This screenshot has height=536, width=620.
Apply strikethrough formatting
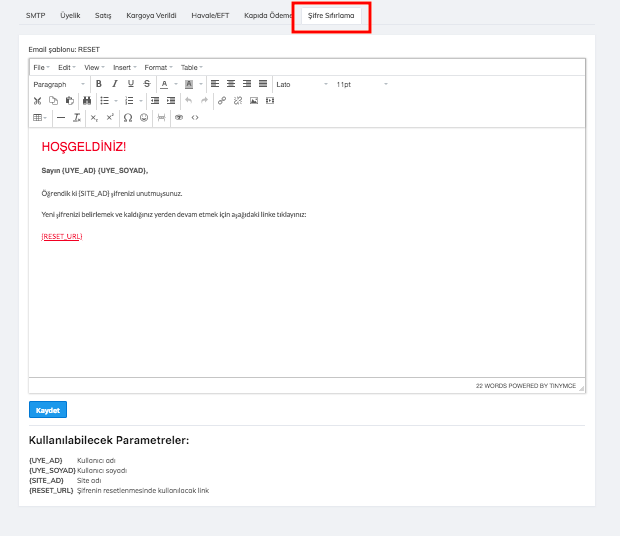pyautogui.click(x=147, y=84)
